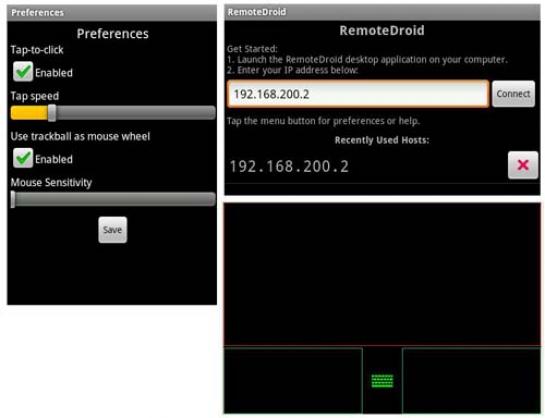Click the Preferences title bar
Image resolution: width=545 pixels, height=418 pixels.
(x=112, y=13)
